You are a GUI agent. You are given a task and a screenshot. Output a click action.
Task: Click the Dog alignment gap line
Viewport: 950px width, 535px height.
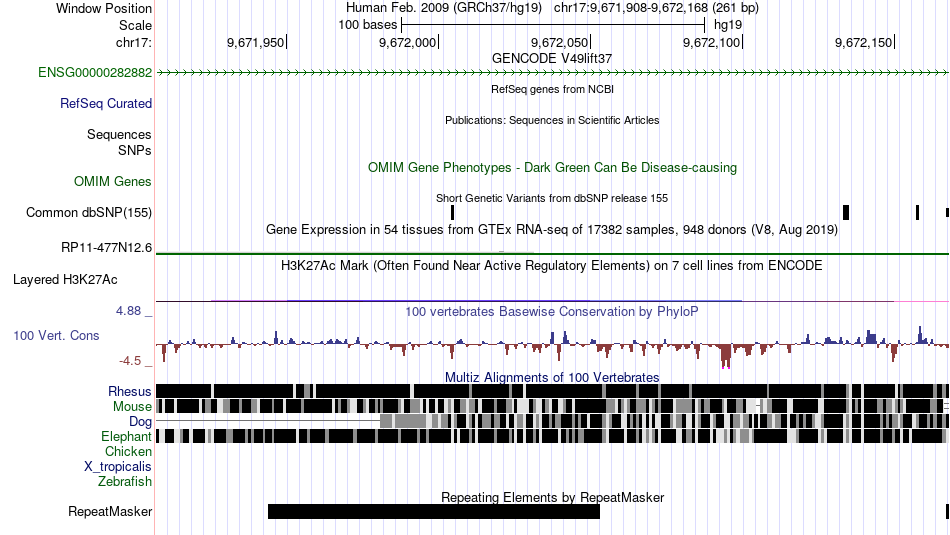tap(268, 421)
